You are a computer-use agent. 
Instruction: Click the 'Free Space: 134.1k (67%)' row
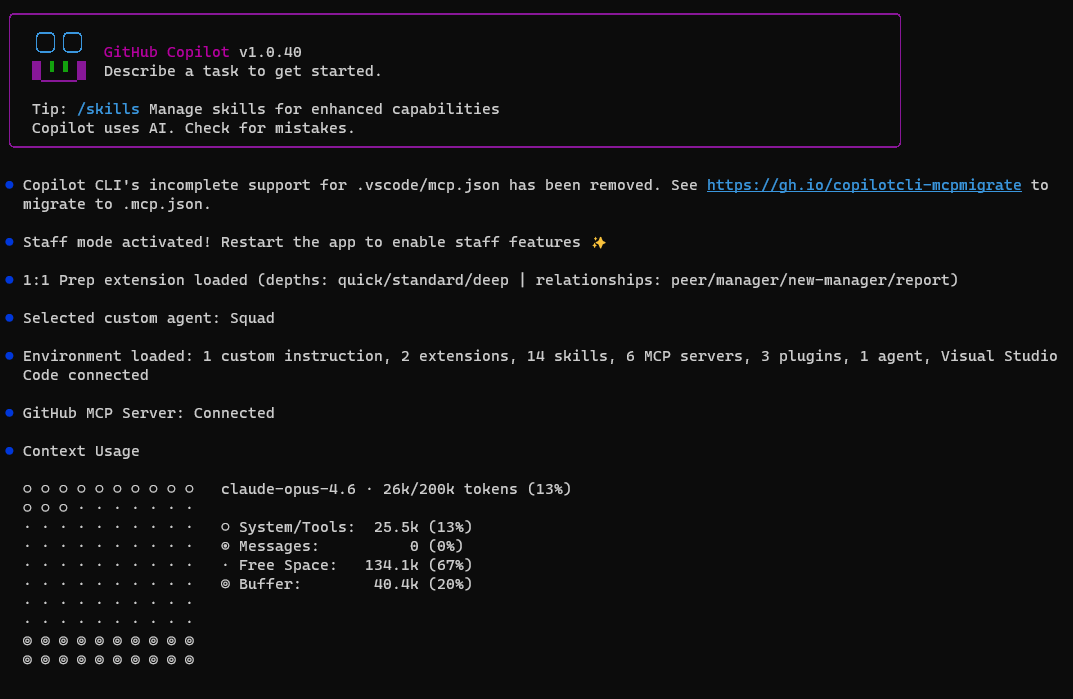[x=346, y=565]
